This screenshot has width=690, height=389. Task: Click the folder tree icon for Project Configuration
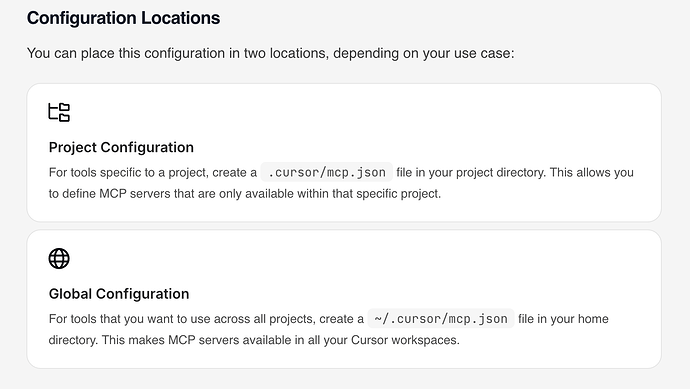(x=59, y=112)
